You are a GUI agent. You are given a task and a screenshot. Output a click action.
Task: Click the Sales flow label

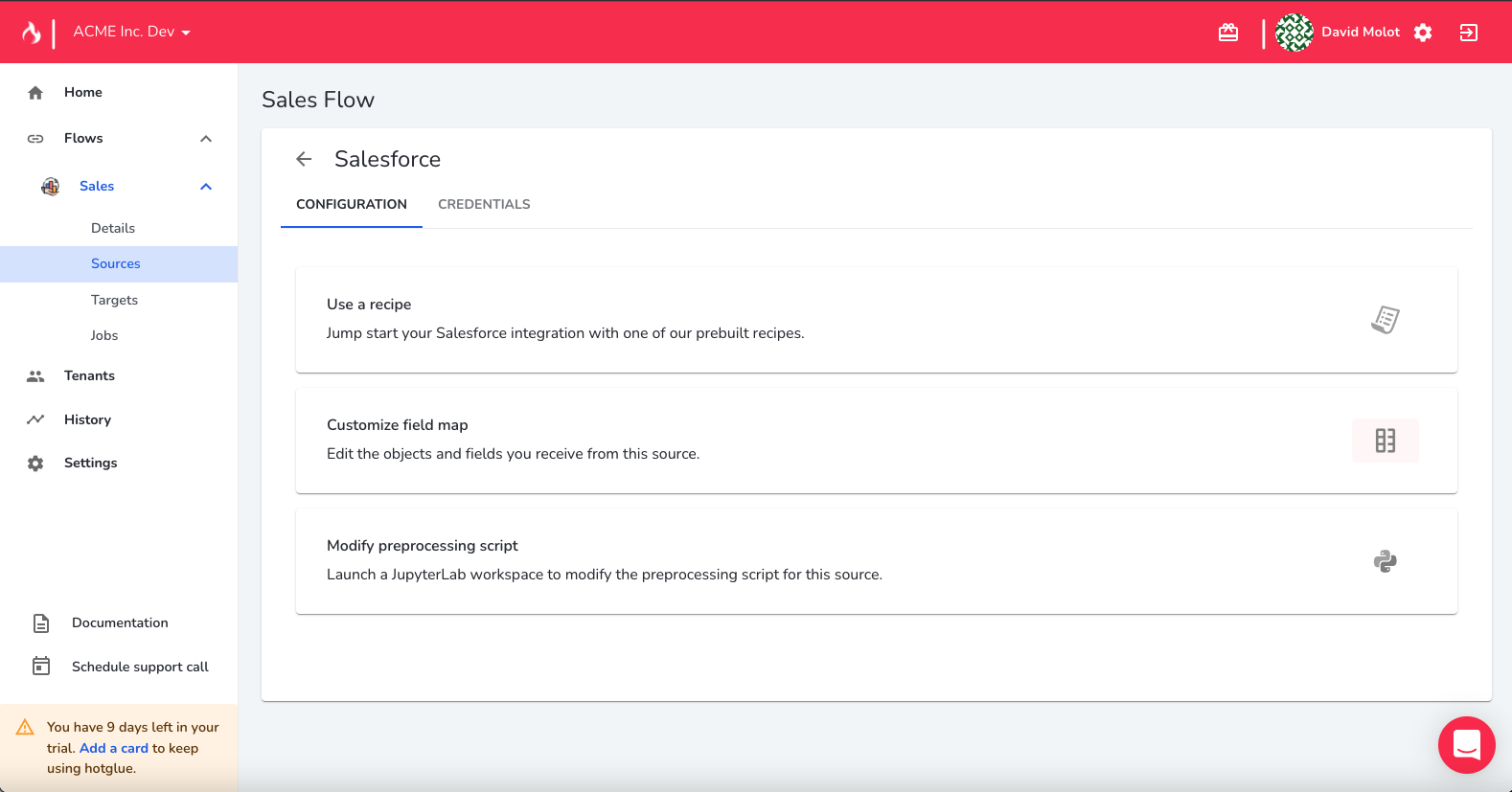pyautogui.click(x=97, y=186)
